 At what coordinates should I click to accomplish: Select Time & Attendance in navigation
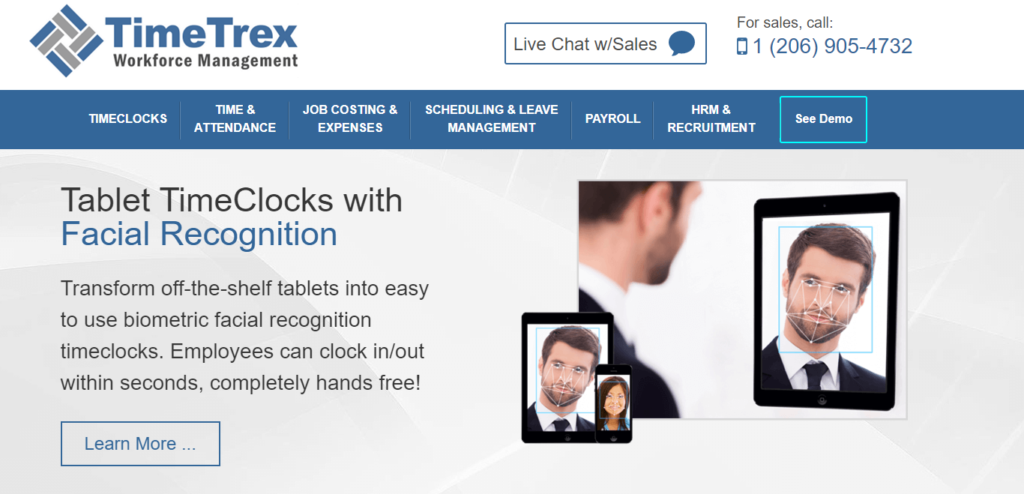click(x=235, y=119)
